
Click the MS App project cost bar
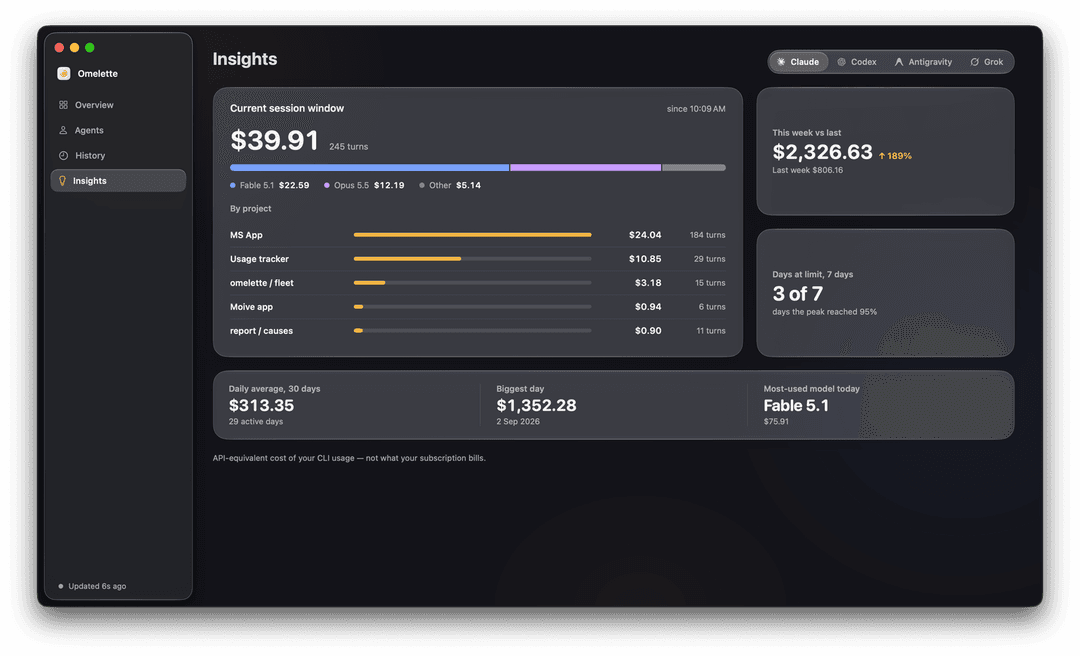pyautogui.click(x=472, y=235)
